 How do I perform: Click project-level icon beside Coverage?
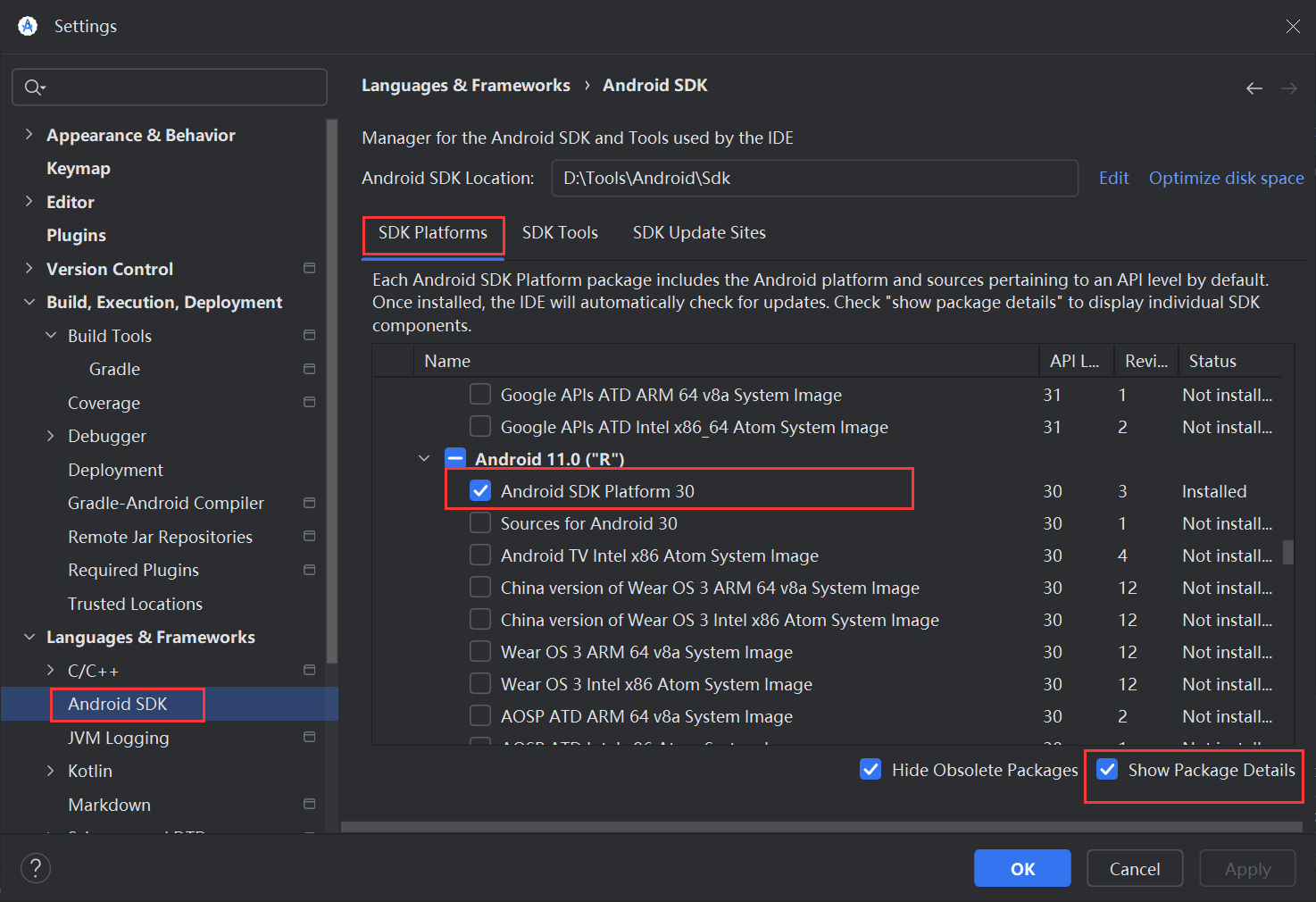(x=310, y=402)
